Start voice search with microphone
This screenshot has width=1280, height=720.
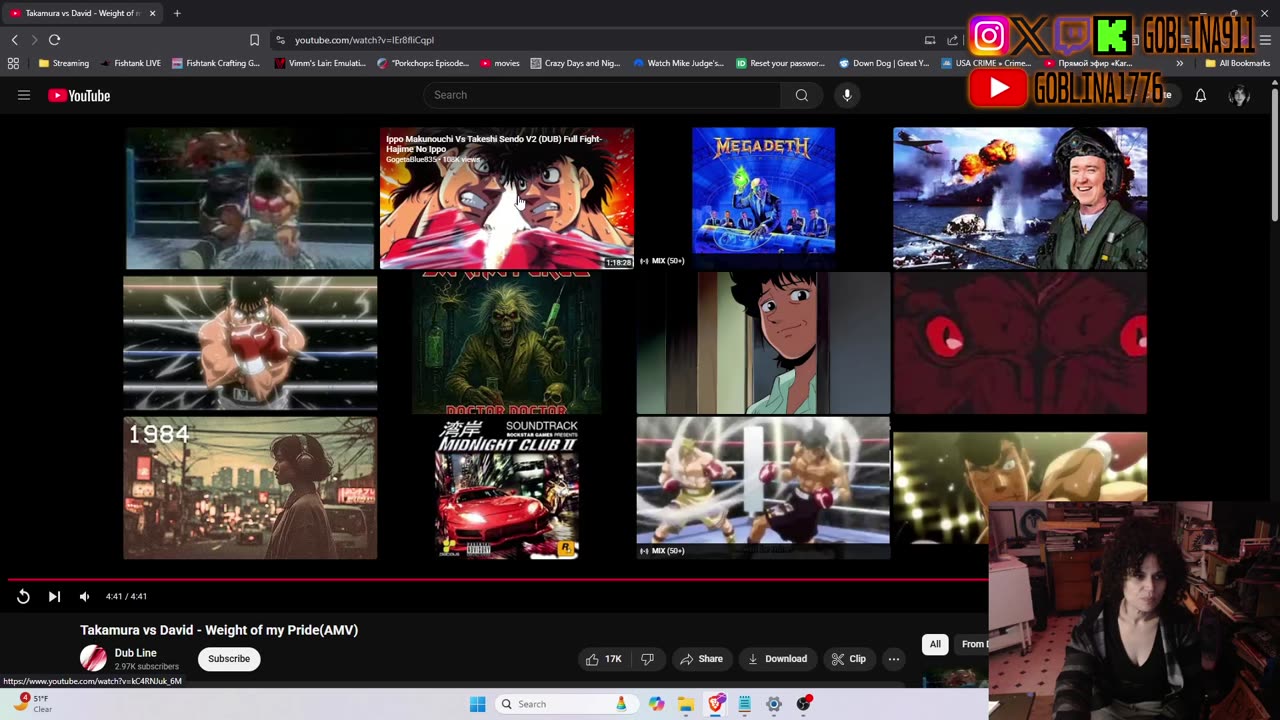[x=847, y=95]
